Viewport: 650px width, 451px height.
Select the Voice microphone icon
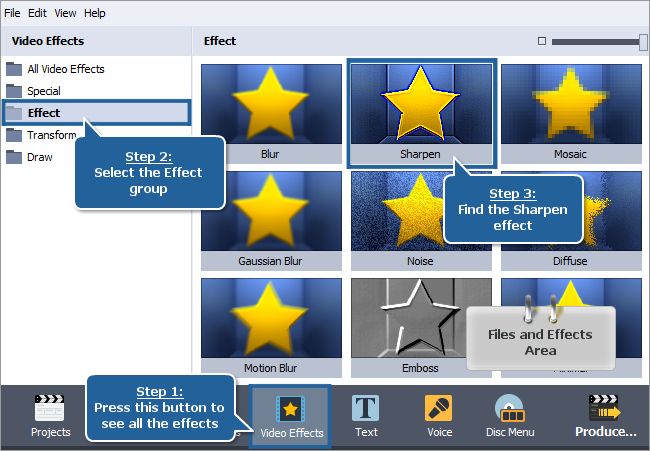point(438,408)
